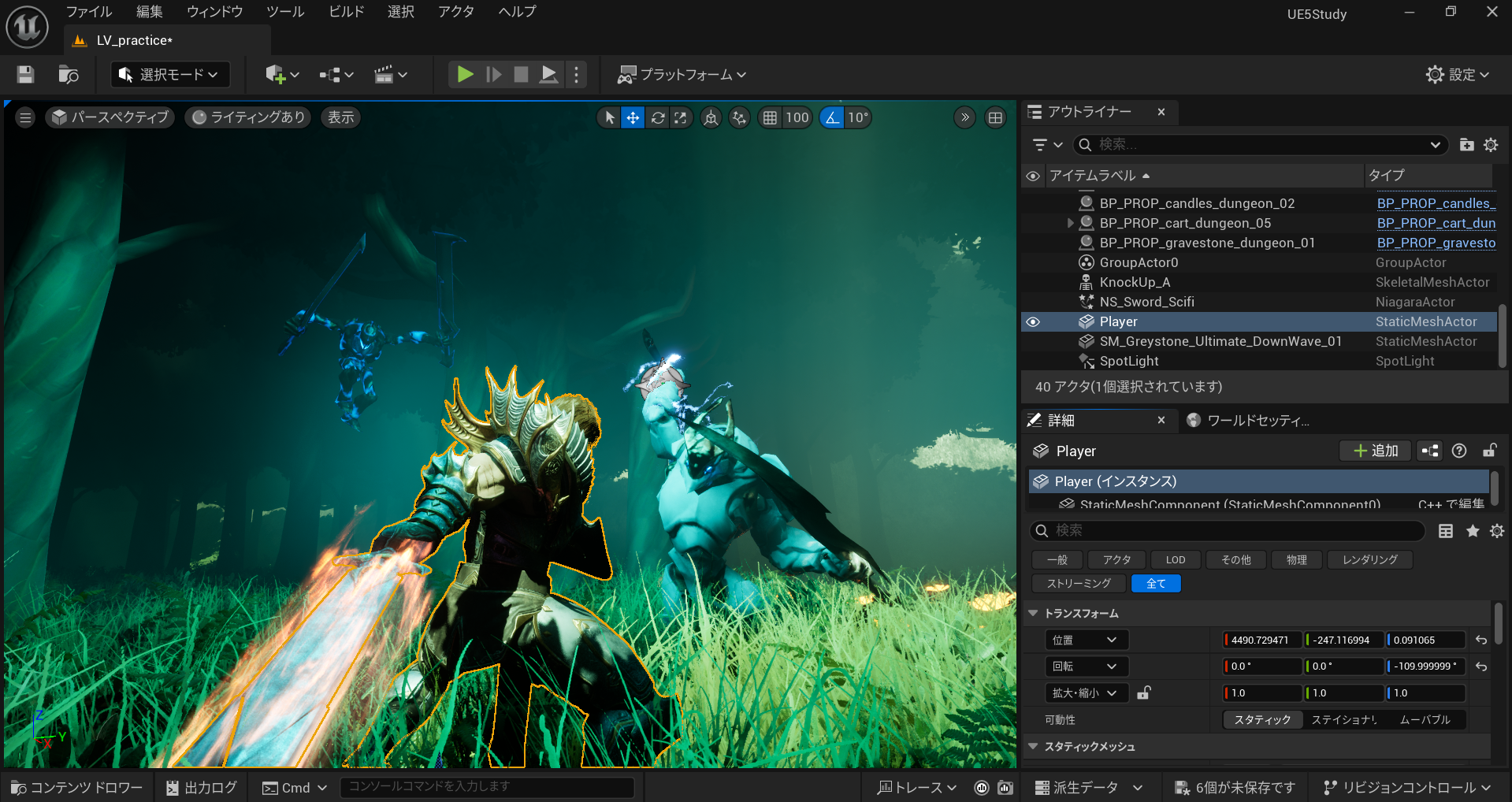Open the Outliner settings gear

point(1491,145)
